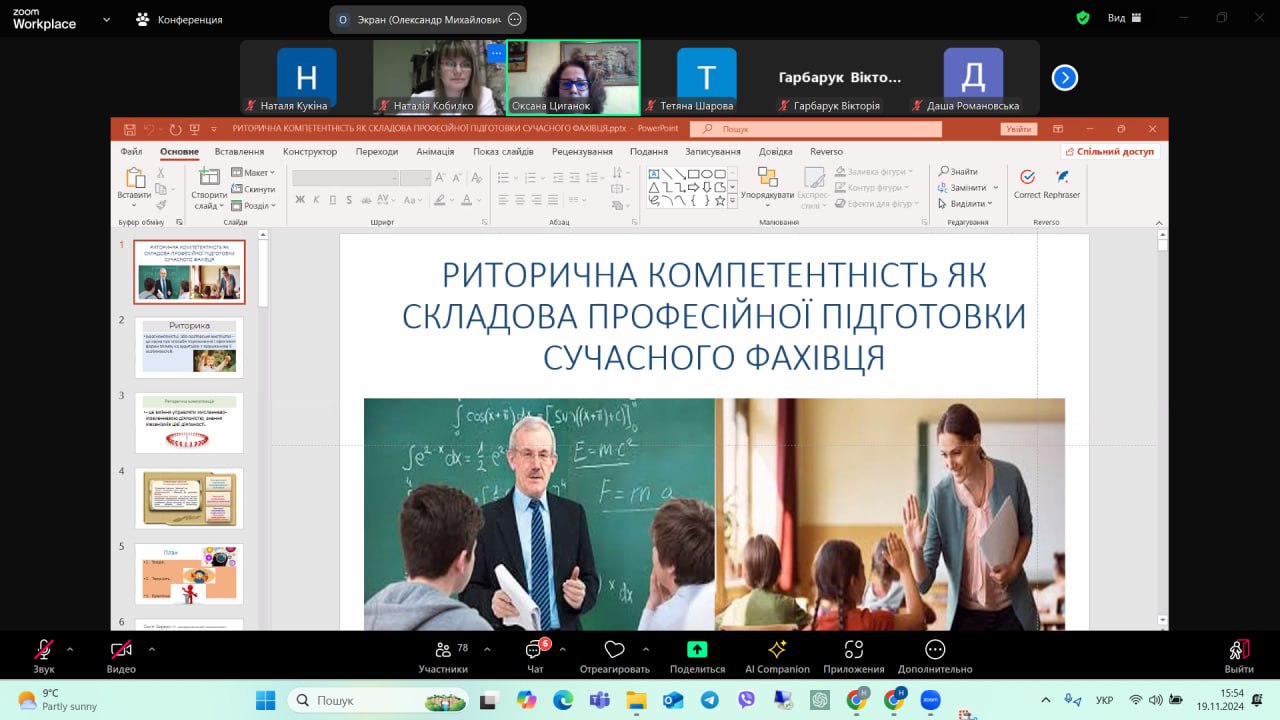
Task: Select slide 2 thumbnail titled Риторика
Action: 189,347
